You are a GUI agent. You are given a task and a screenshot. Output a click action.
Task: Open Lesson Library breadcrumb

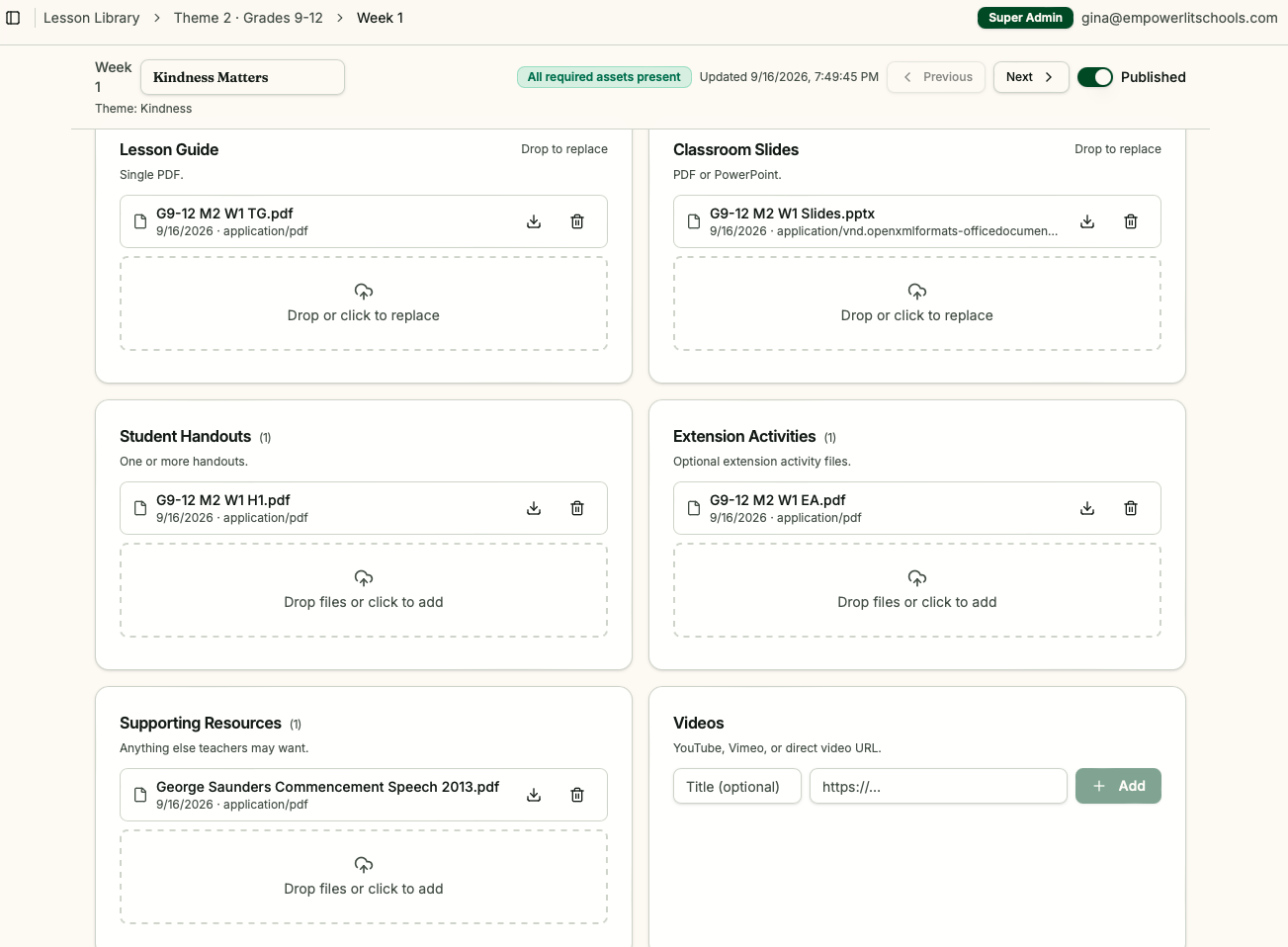click(91, 18)
